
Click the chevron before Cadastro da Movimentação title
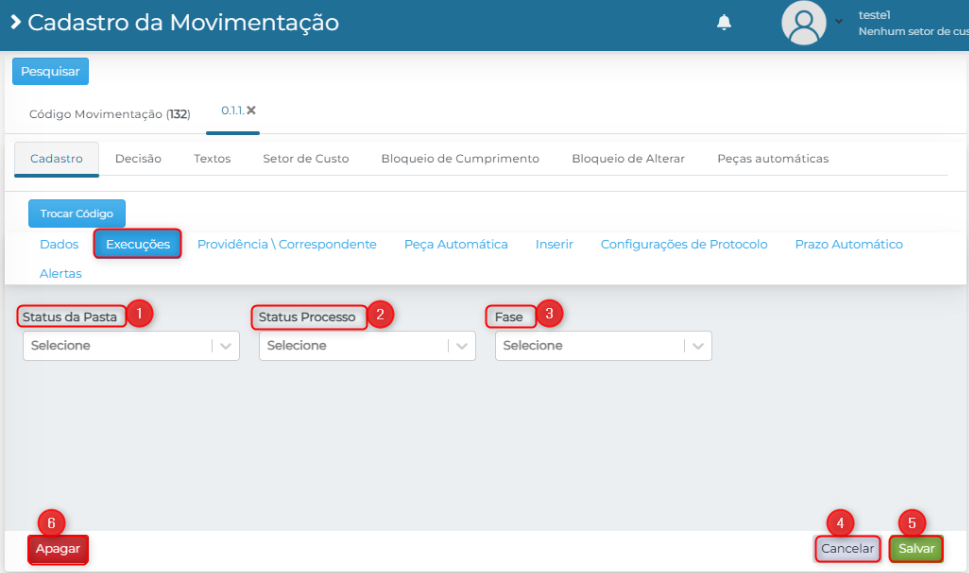point(16,22)
